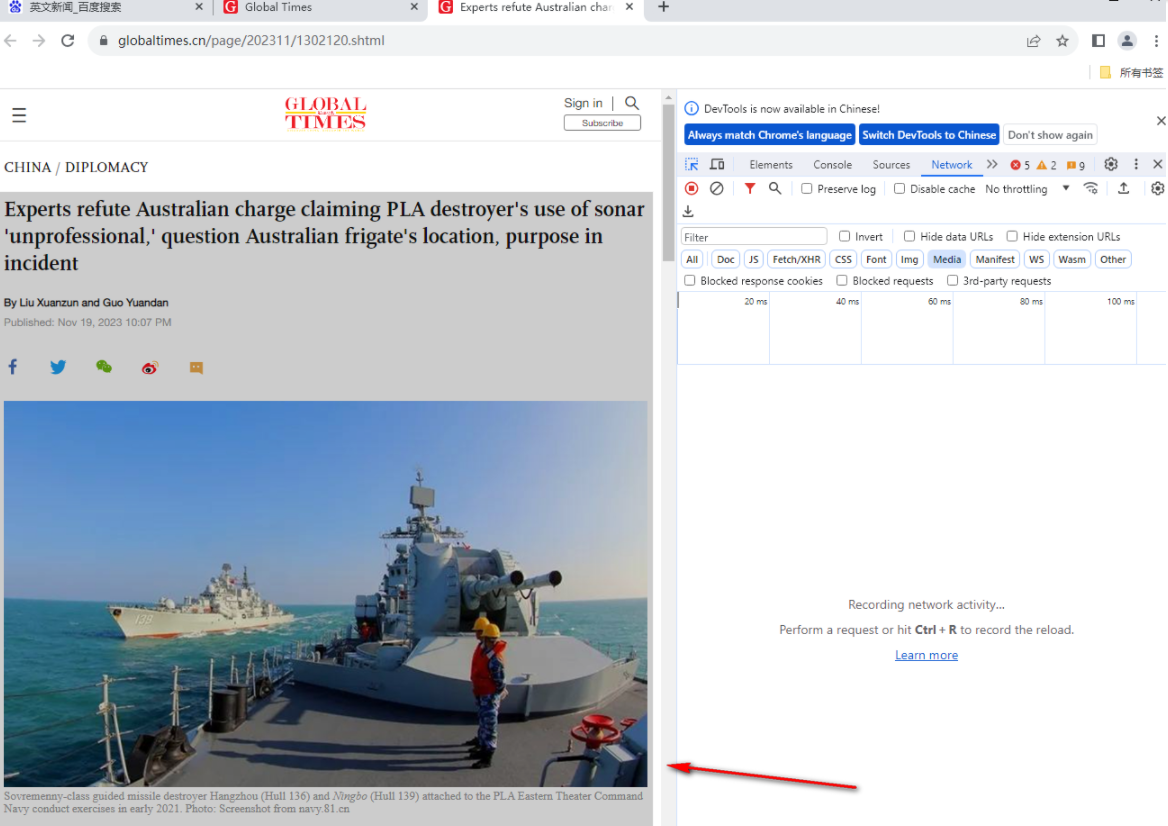This screenshot has height=826, width=1168.
Task: Clear the network log
Action: coord(717,188)
